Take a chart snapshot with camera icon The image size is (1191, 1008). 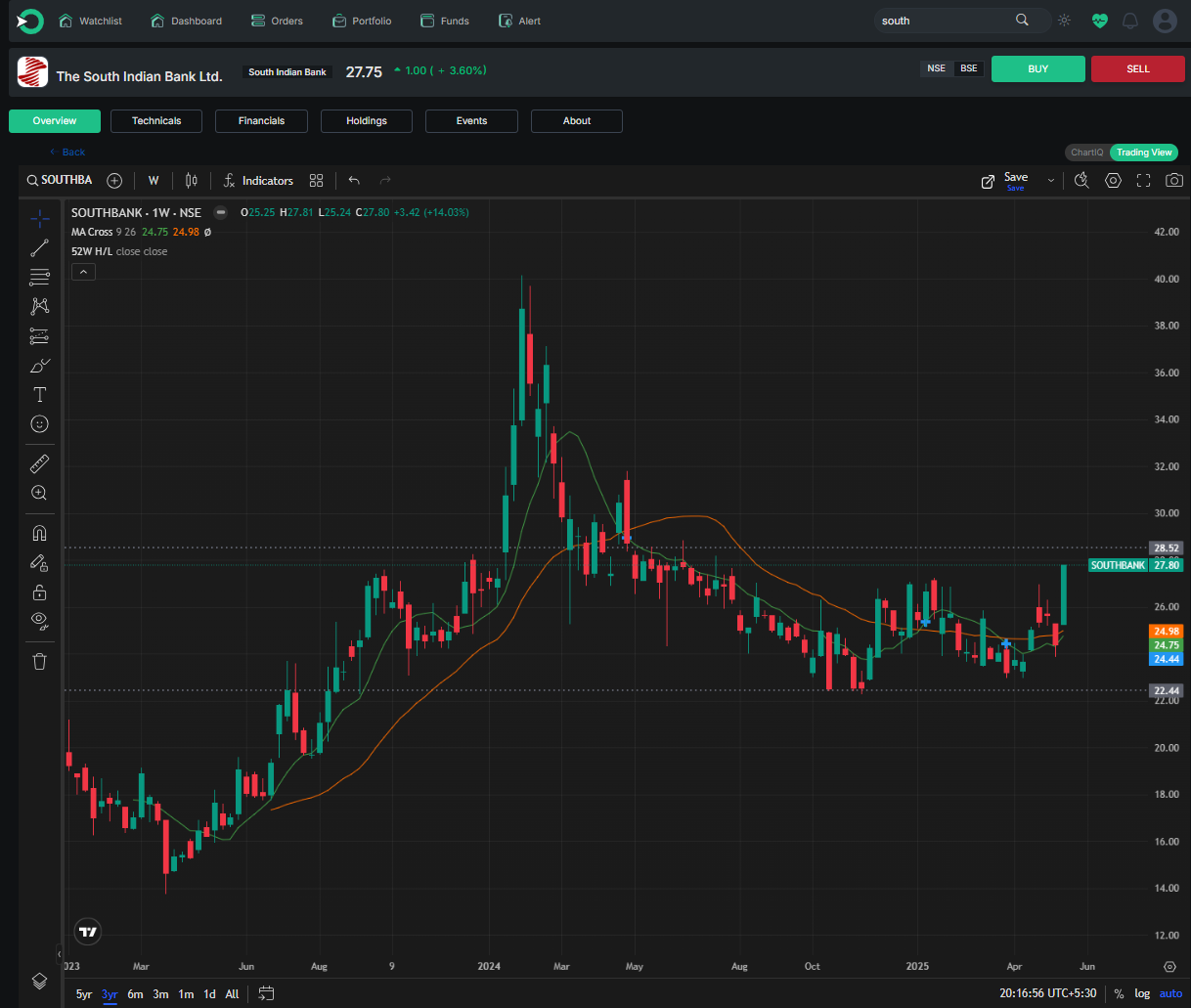(1173, 180)
